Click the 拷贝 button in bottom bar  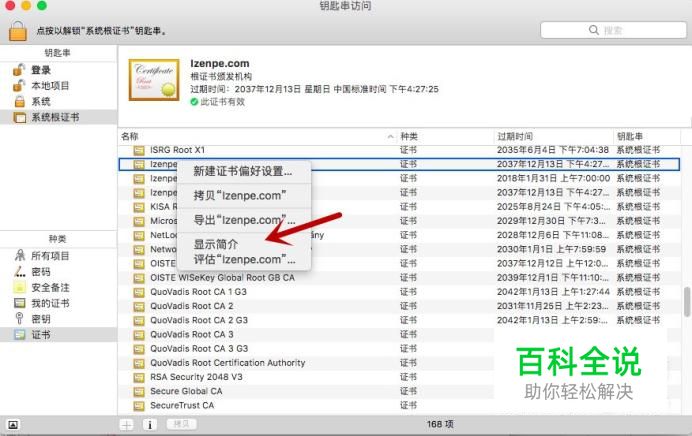tap(181, 424)
